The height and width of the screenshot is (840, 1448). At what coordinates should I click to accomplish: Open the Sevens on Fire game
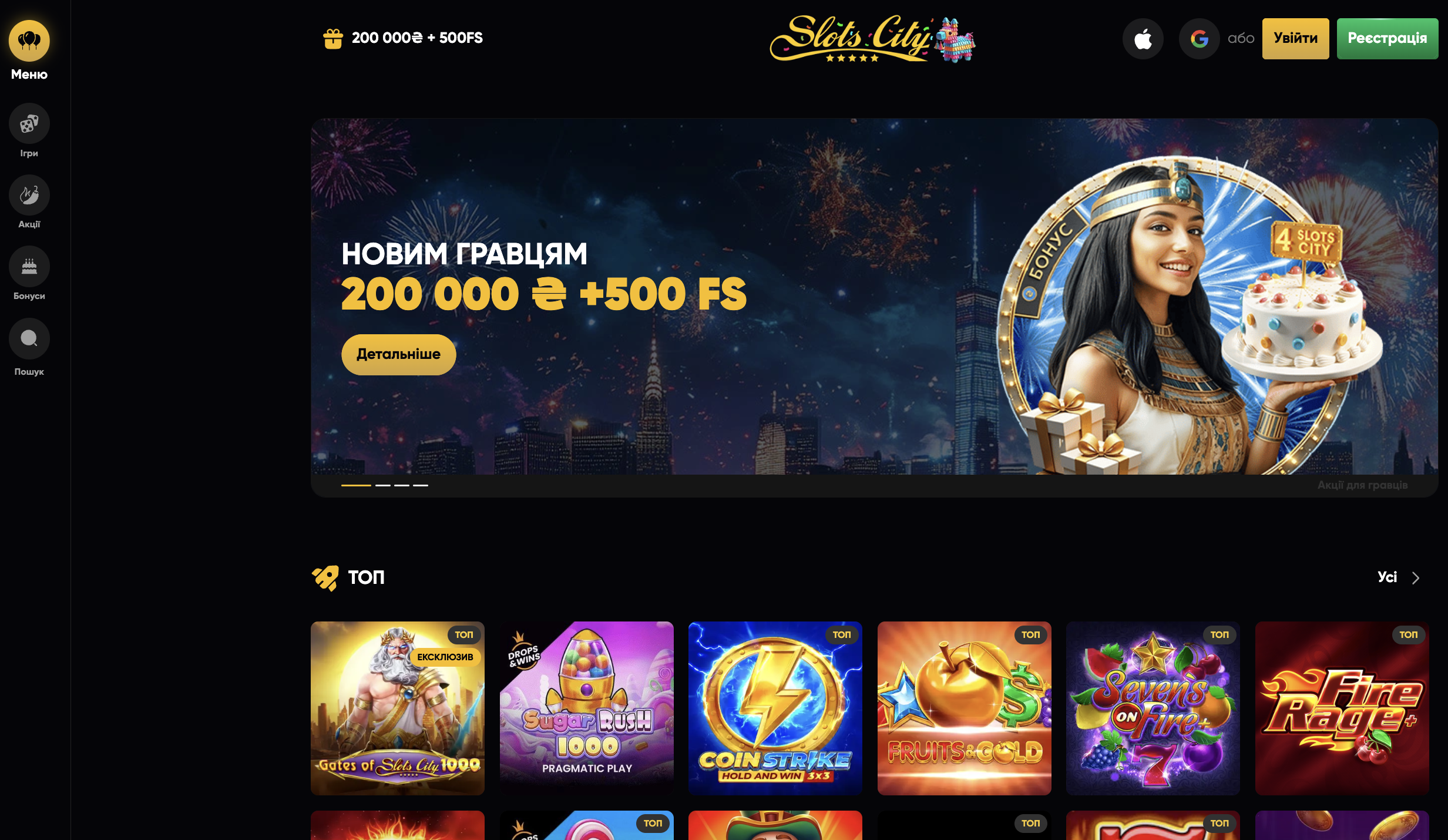point(1153,708)
